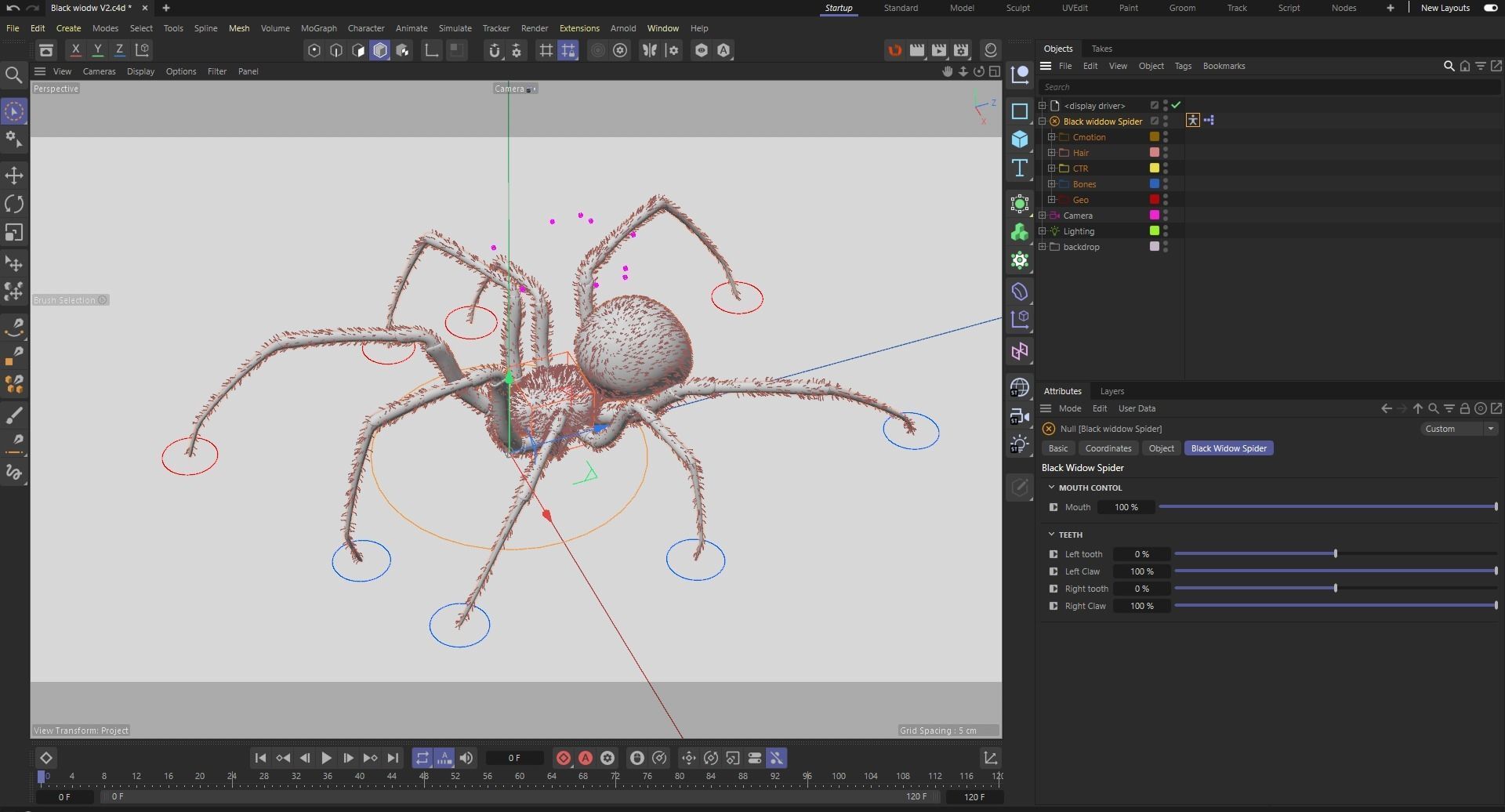Click the snapping magnet icon
1505x812 pixels.
click(x=494, y=50)
